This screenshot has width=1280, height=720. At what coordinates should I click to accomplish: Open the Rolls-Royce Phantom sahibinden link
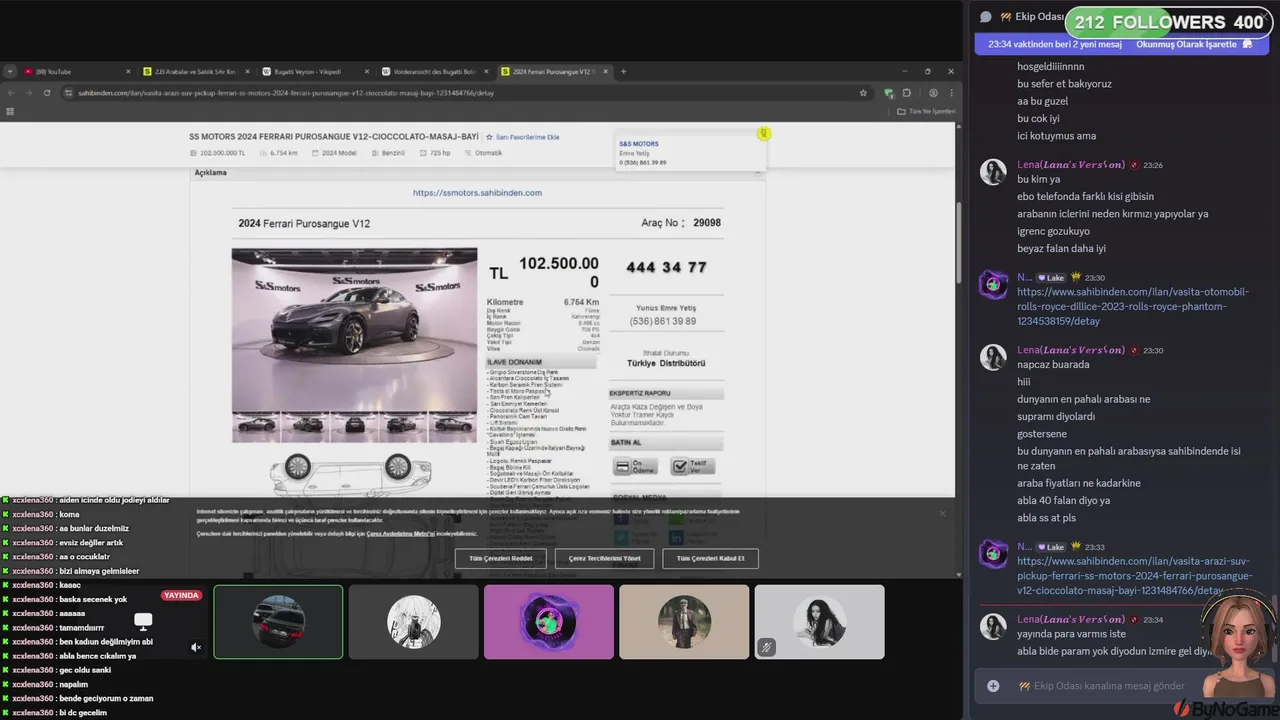pyautogui.click(x=1133, y=307)
